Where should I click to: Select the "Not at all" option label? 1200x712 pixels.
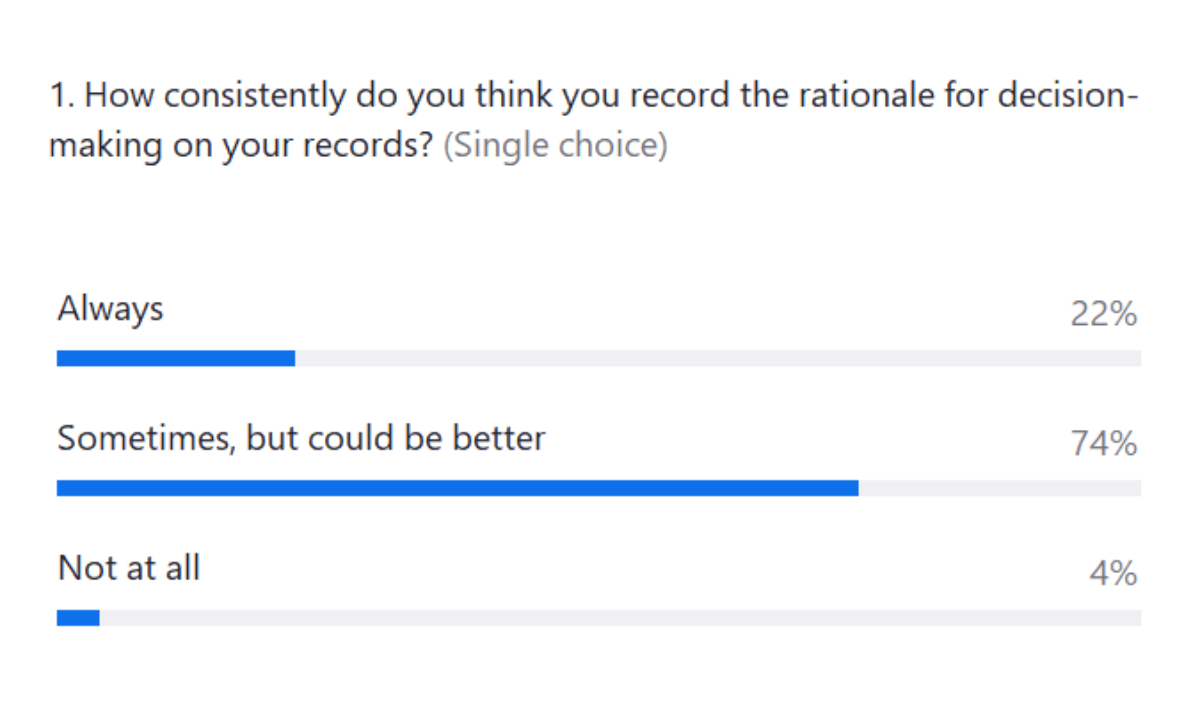(x=129, y=568)
